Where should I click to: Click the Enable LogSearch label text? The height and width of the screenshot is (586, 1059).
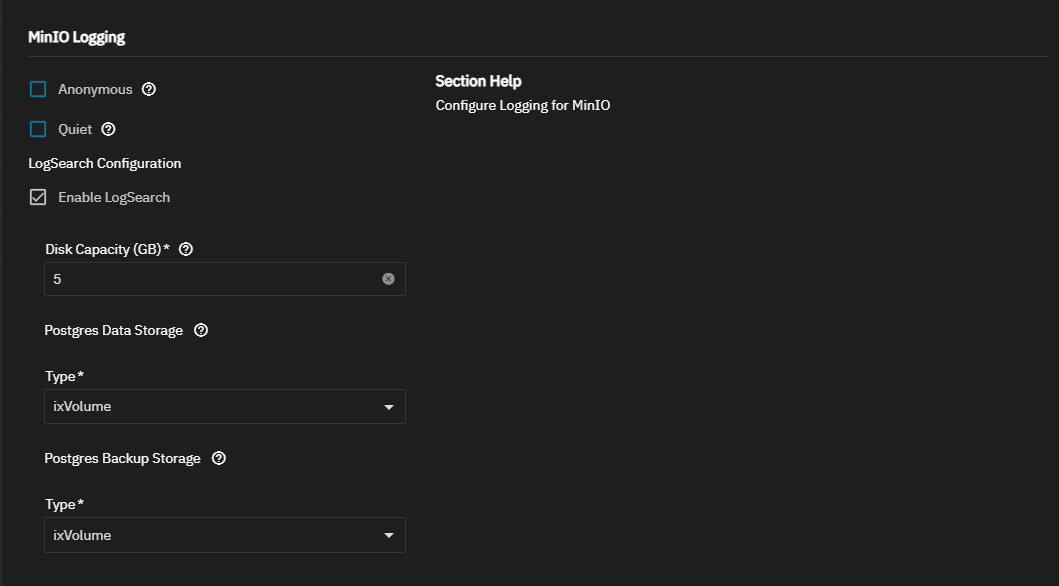[x=114, y=197]
